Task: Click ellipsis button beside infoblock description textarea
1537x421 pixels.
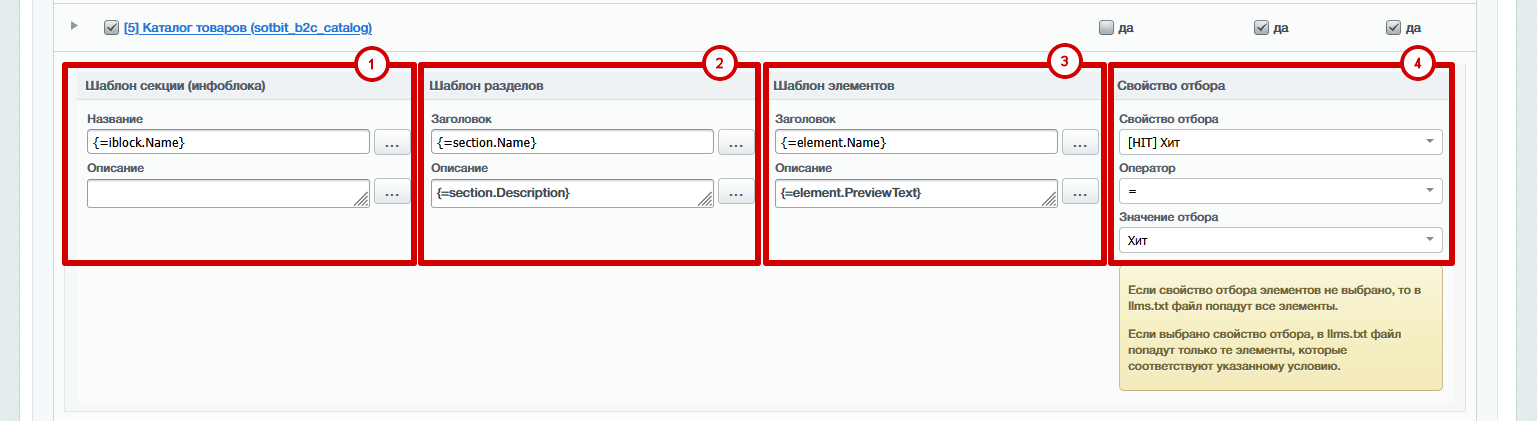Action: click(x=392, y=192)
